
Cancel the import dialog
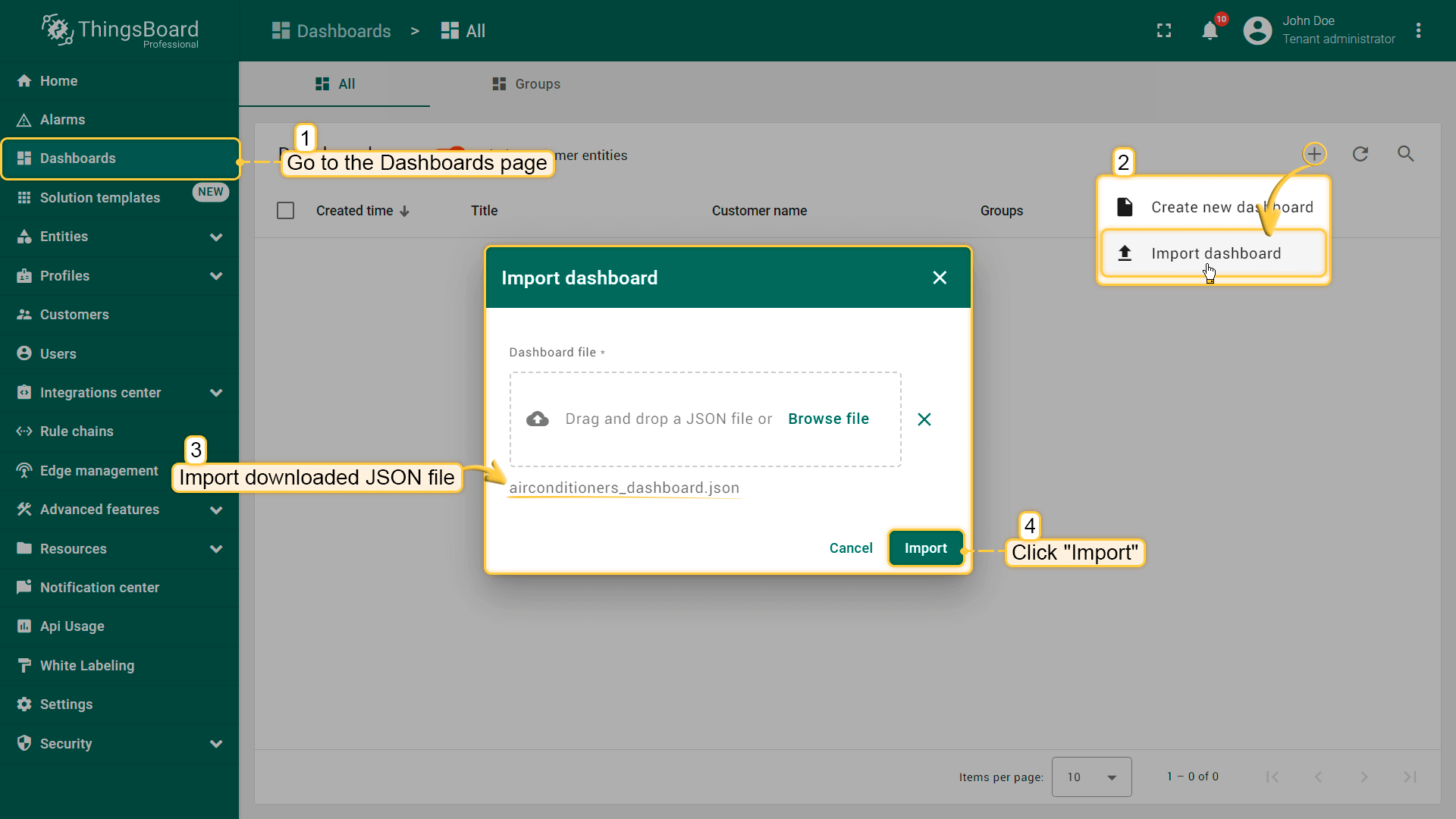851,548
